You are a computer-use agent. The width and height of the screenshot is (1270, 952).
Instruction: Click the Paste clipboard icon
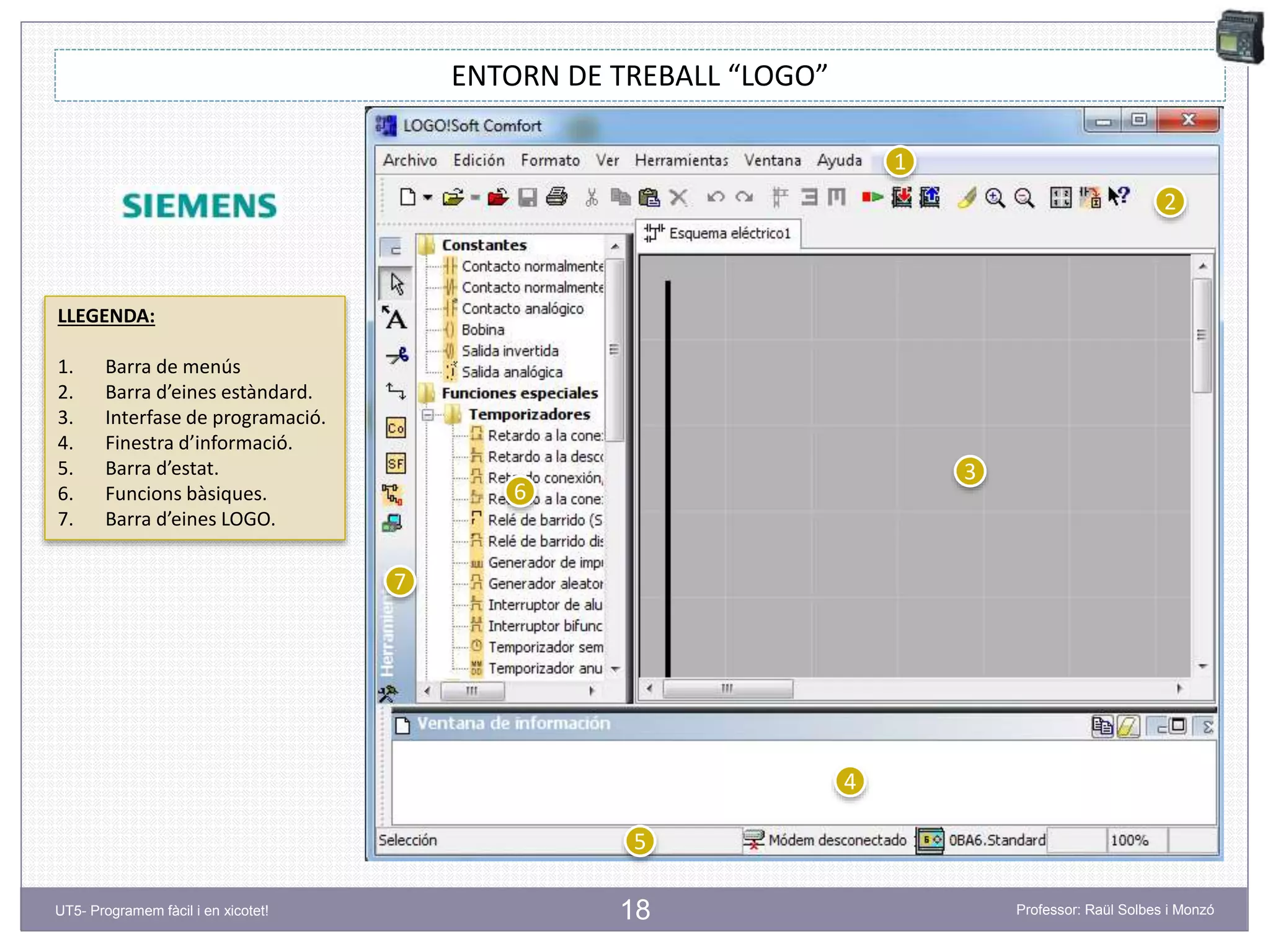[649, 197]
